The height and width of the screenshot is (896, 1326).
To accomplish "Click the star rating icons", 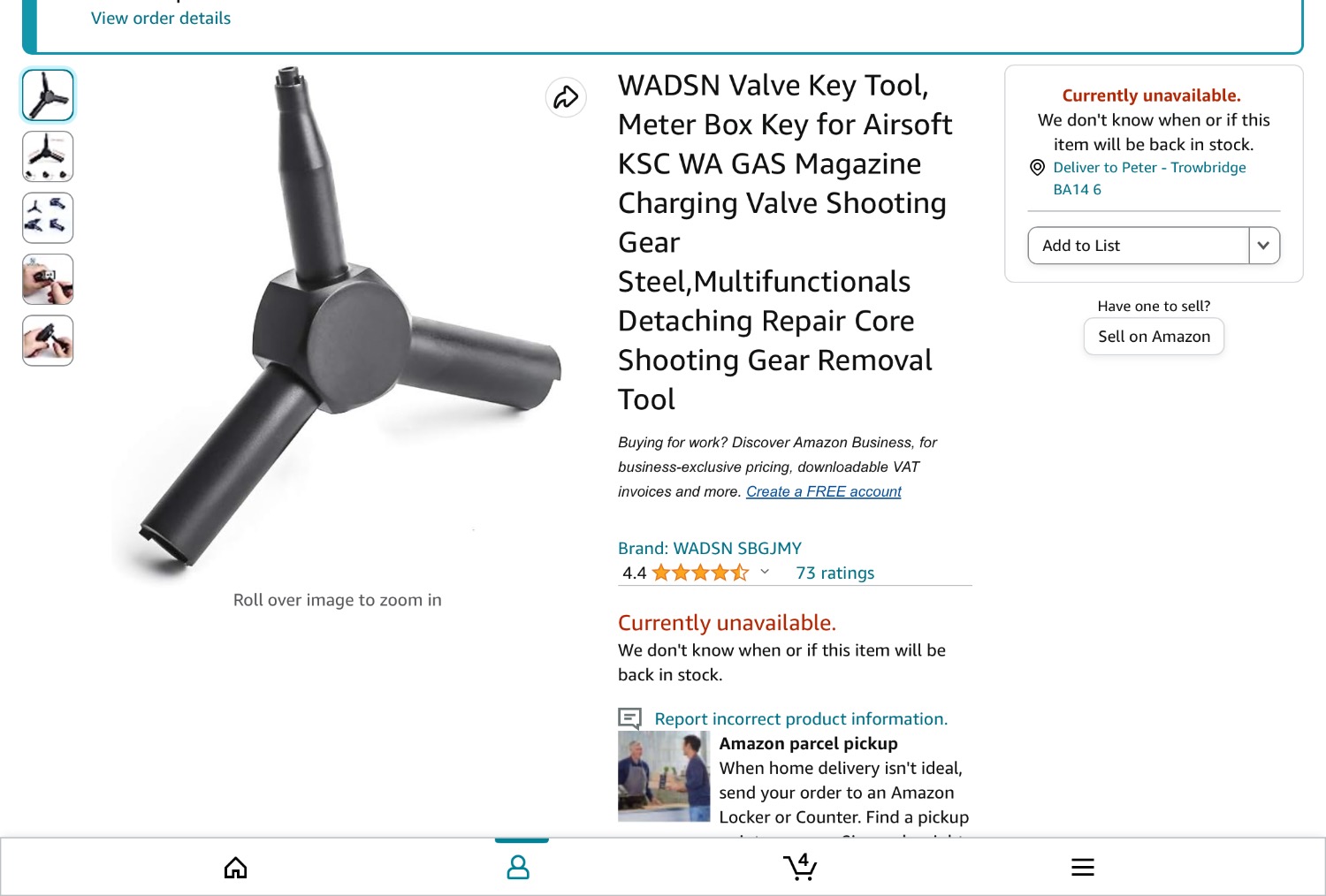I will tap(700, 573).
